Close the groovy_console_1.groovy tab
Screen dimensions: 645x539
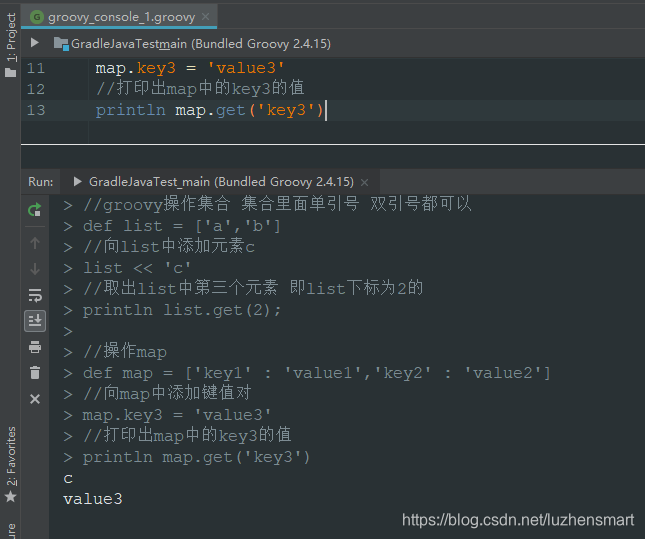pos(205,16)
